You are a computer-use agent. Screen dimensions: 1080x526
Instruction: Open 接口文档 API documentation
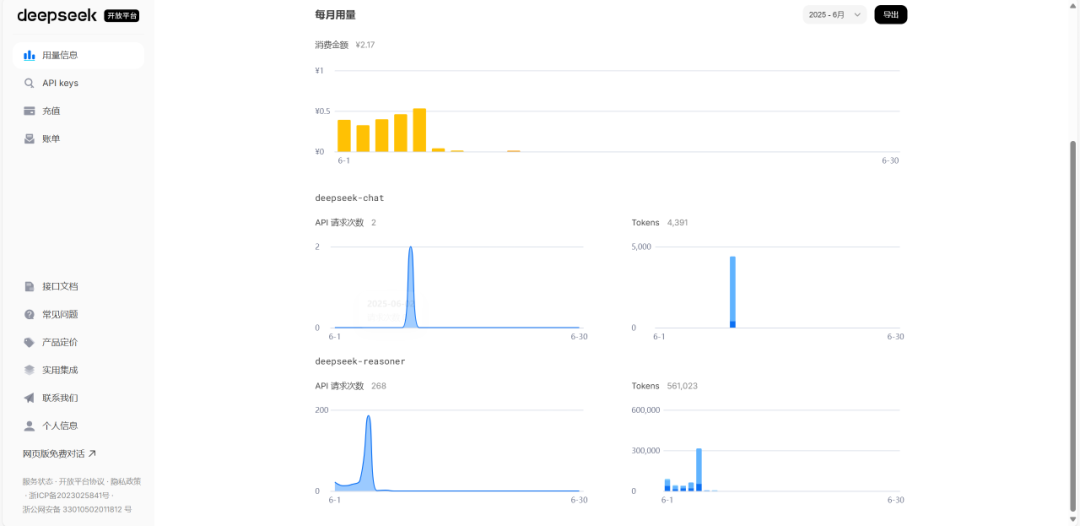pos(78,286)
